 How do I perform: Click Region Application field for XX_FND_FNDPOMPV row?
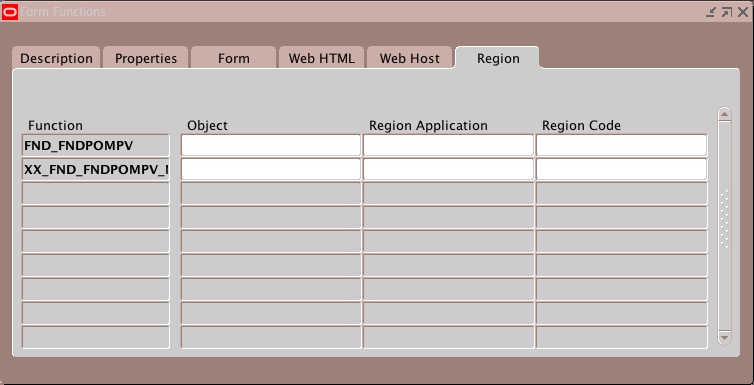pyautogui.click(x=448, y=169)
